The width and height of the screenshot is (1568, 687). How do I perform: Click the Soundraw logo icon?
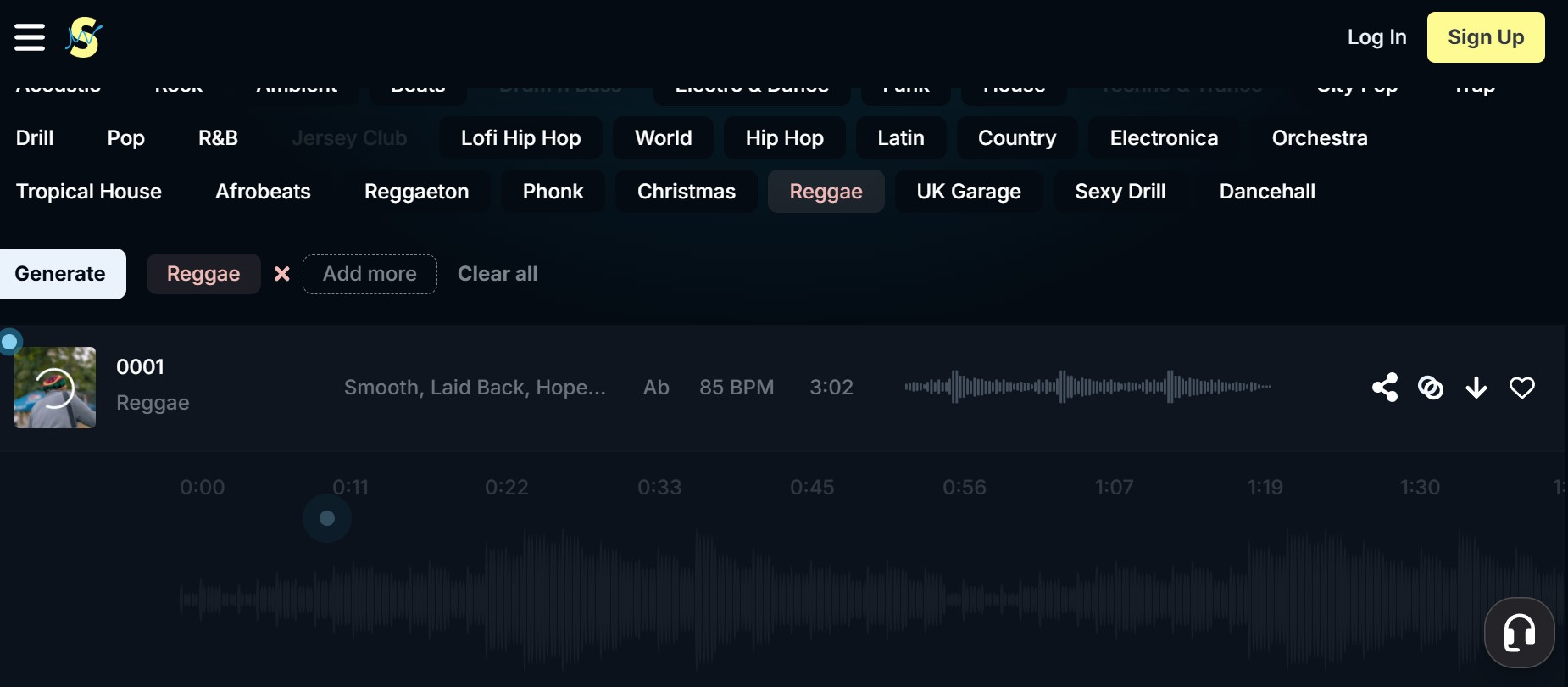click(x=84, y=37)
